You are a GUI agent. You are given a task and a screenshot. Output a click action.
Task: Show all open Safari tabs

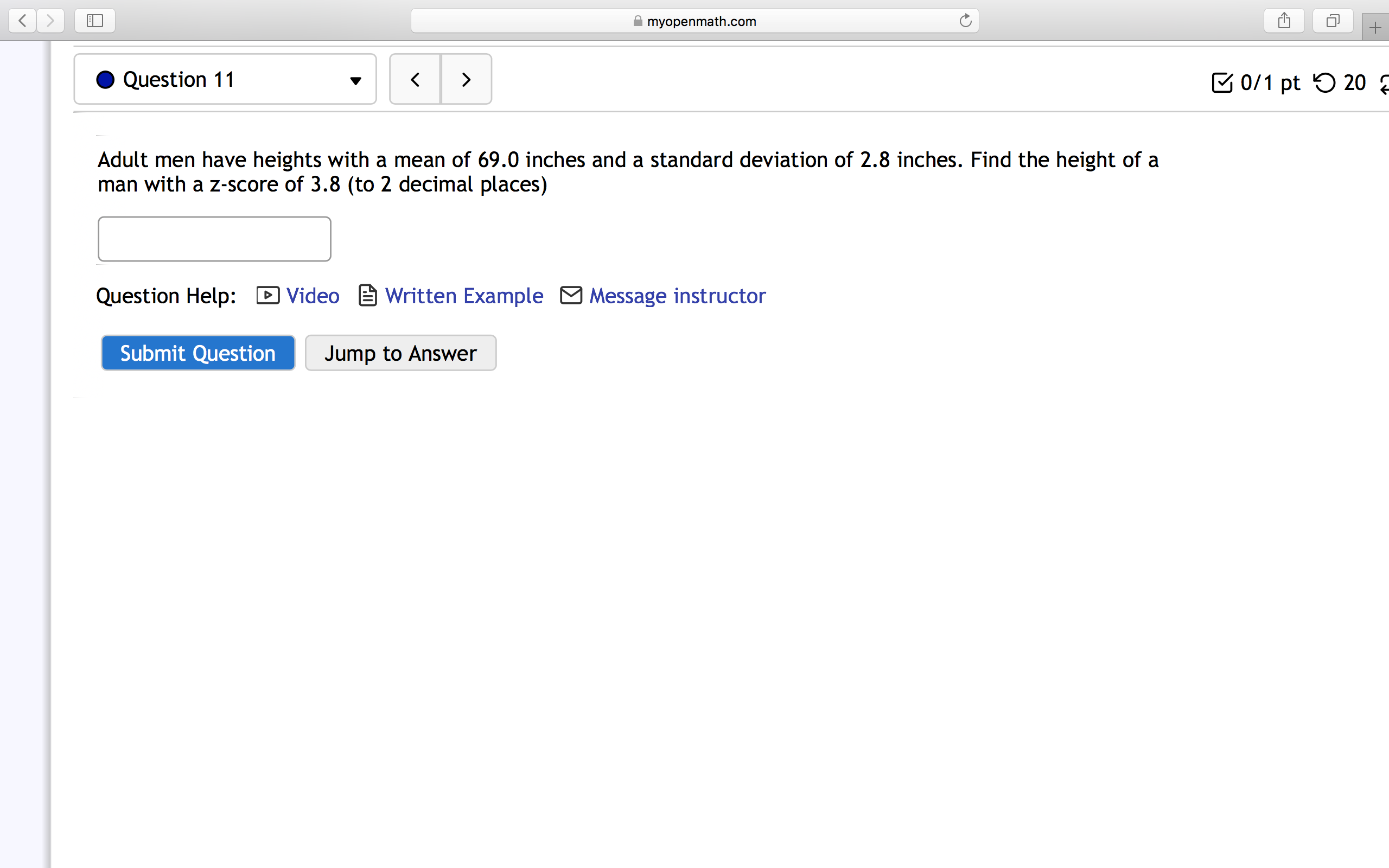coord(1332,21)
